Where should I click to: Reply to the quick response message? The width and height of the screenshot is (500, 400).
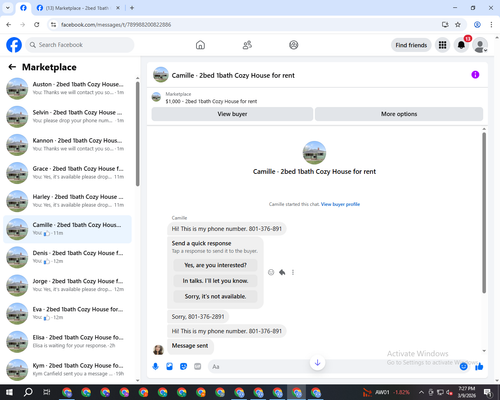pos(282,272)
